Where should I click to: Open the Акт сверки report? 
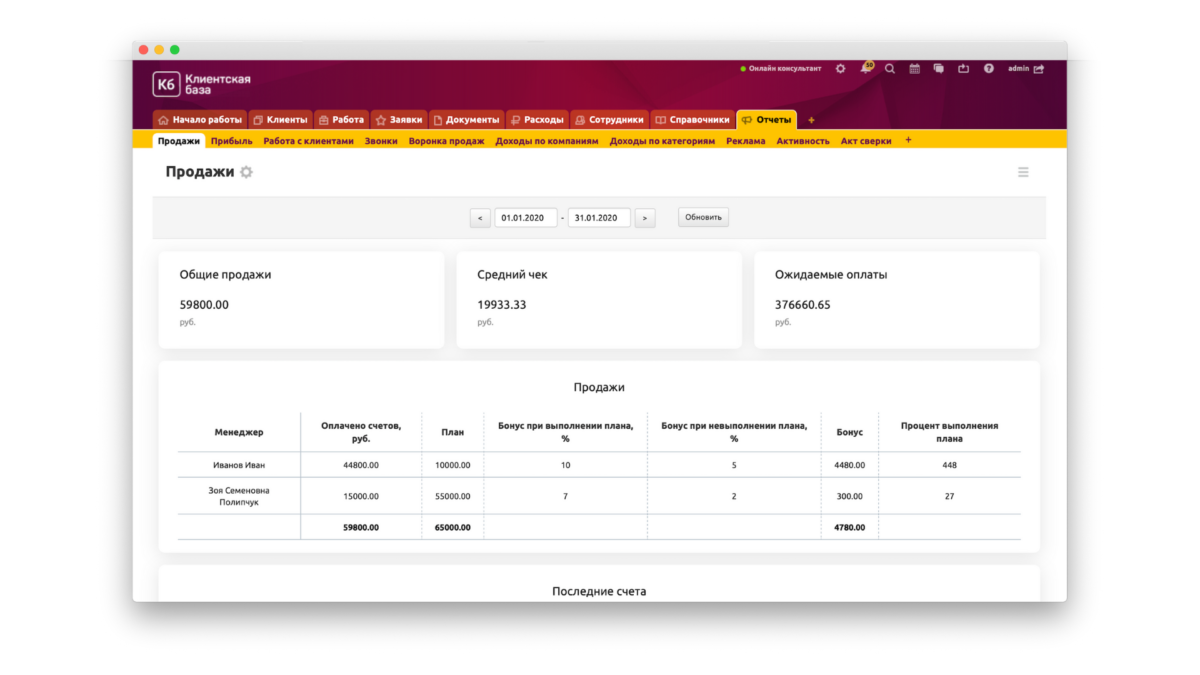866,141
